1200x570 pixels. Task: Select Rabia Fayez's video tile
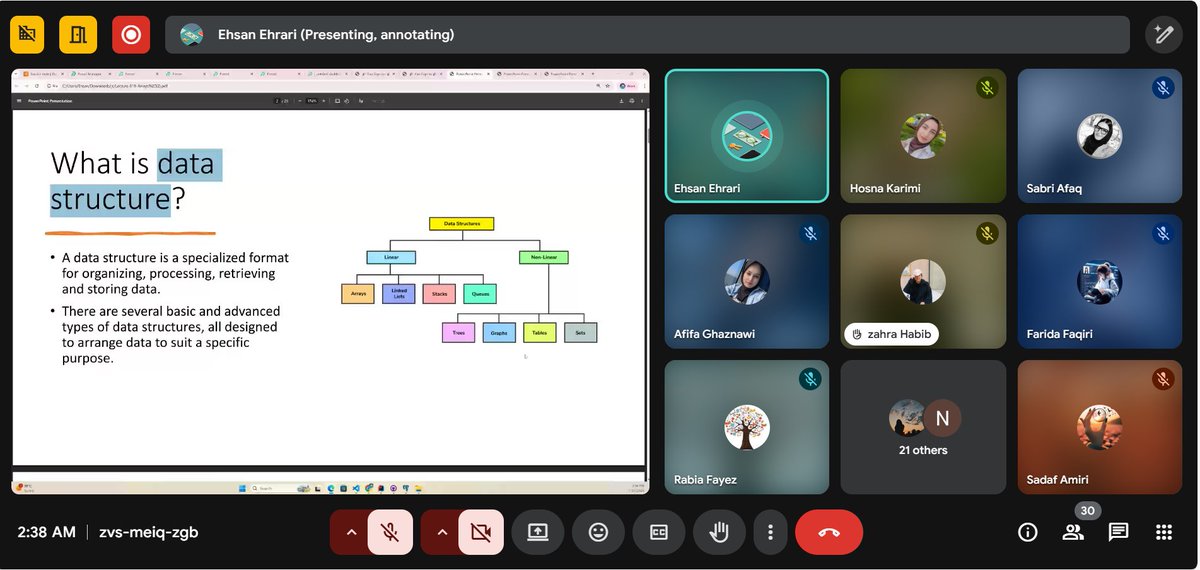pyautogui.click(x=747, y=427)
